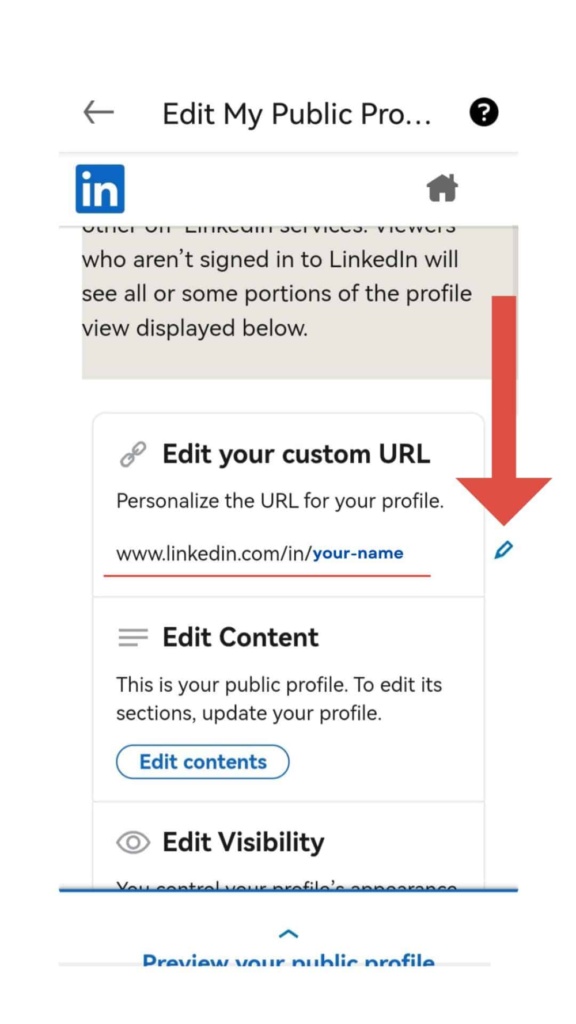This screenshot has height=1024, width=576.
Task: Click the Edit My Public Profile title
Action: pyautogui.click(x=296, y=114)
